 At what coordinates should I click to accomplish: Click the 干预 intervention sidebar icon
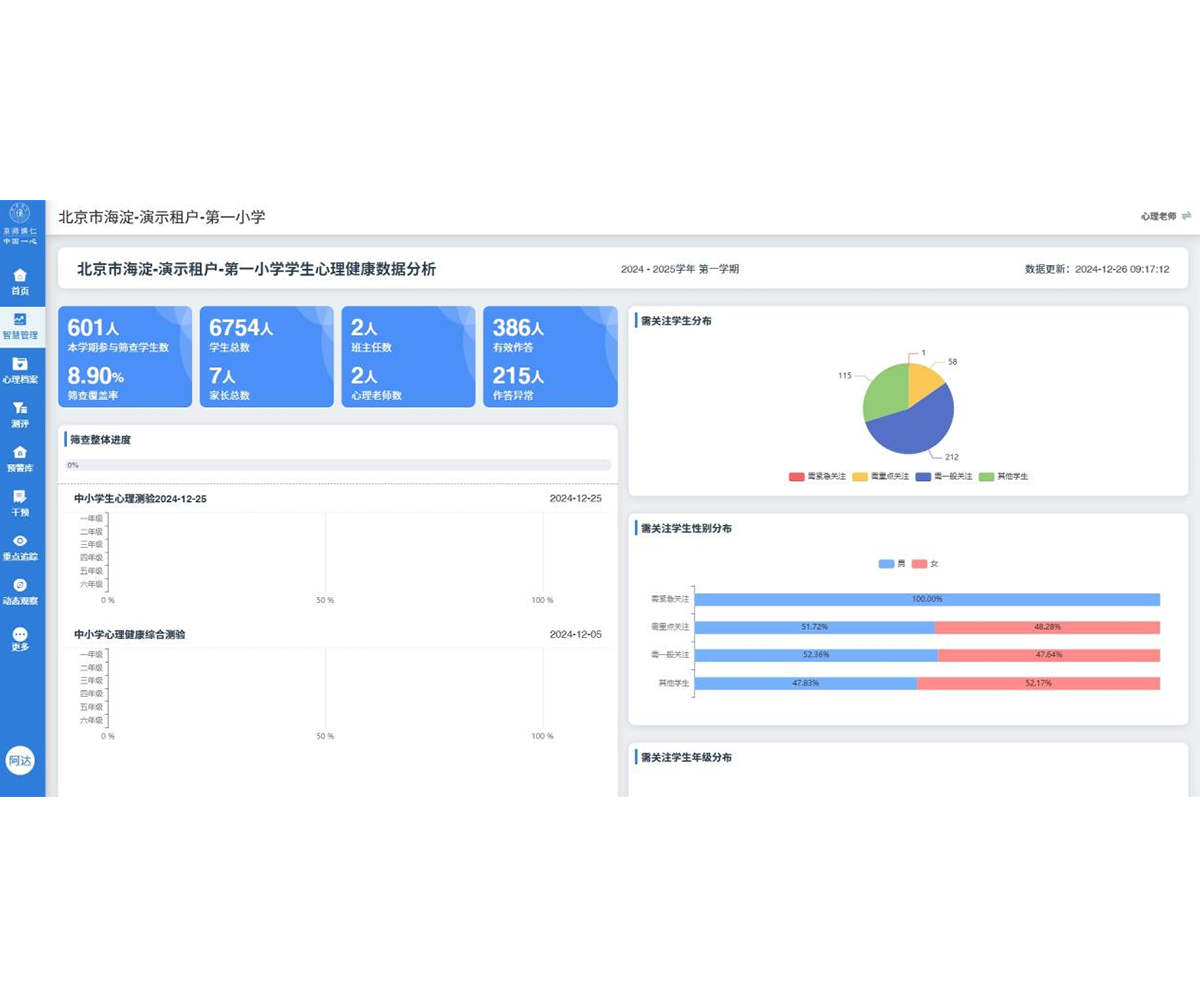coord(20,502)
